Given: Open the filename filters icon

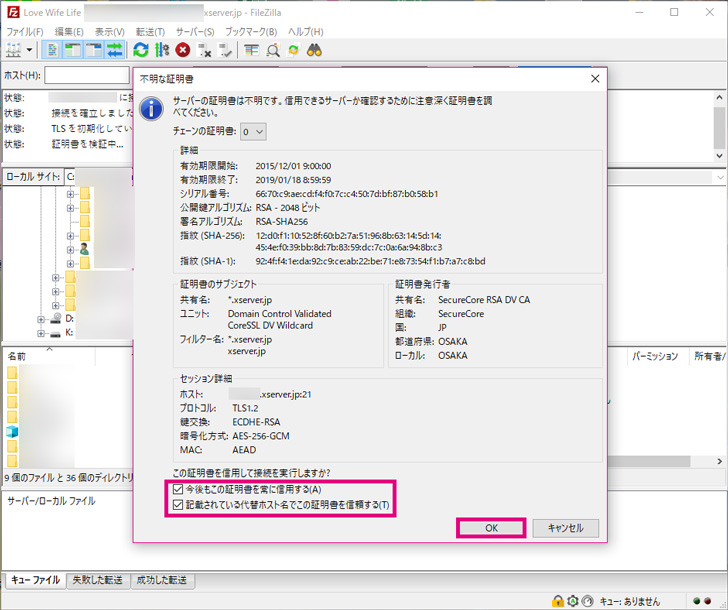Looking at the screenshot, I should 251,49.
